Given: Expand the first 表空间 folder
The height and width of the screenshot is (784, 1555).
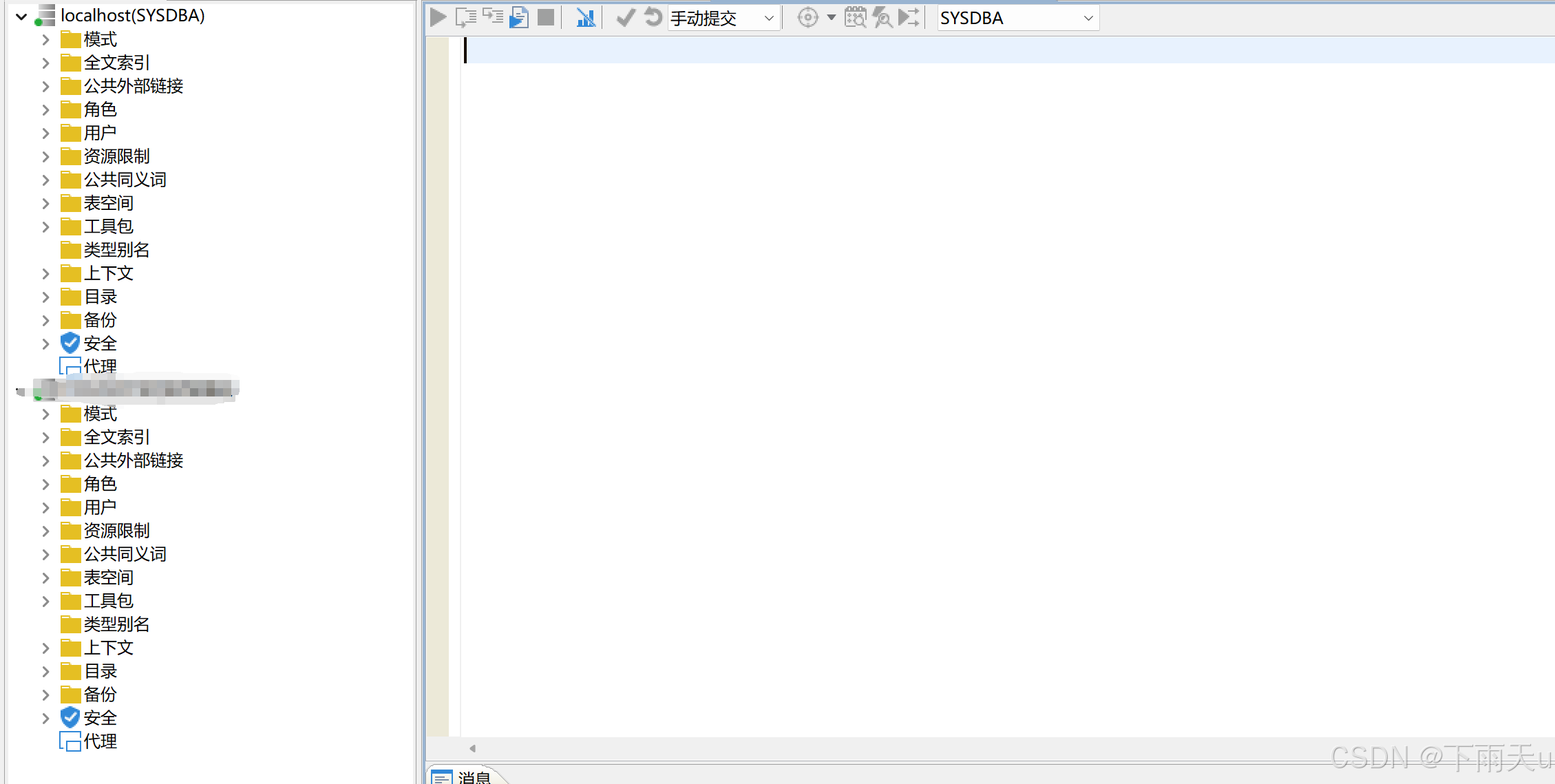Looking at the screenshot, I should 45,204.
